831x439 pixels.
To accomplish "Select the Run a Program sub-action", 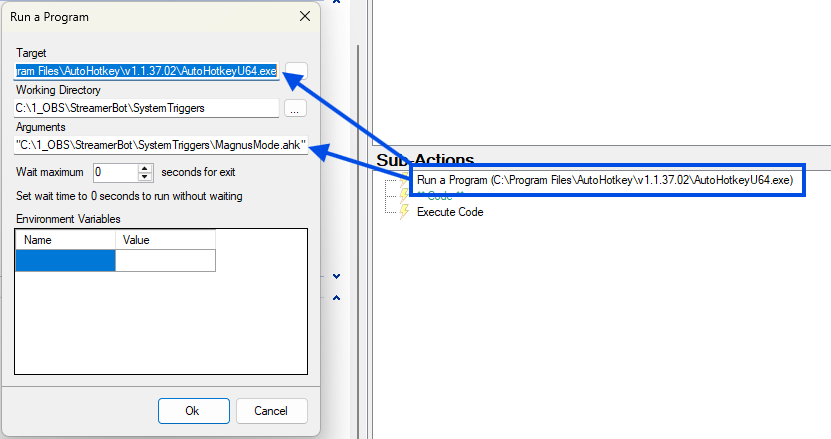I will pos(605,180).
